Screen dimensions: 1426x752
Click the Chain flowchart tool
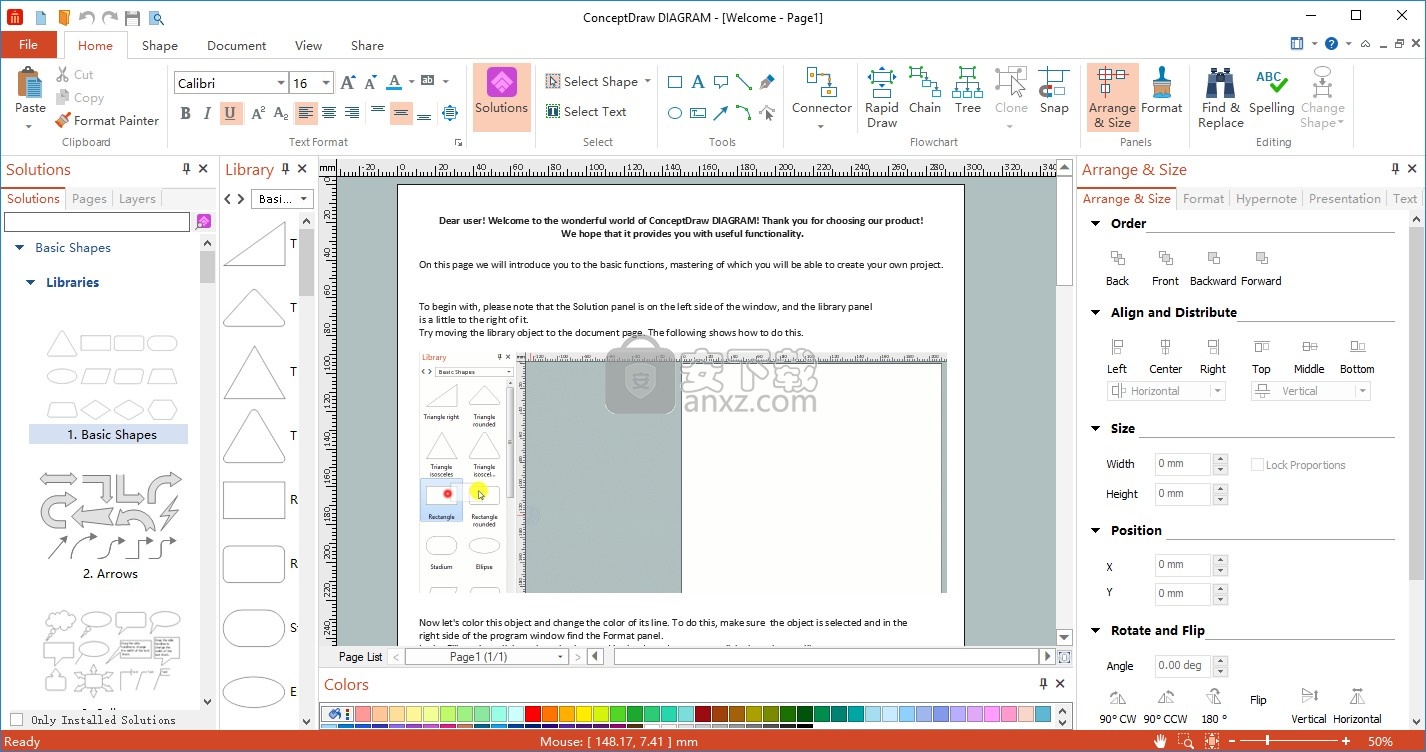pyautogui.click(x=925, y=92)
